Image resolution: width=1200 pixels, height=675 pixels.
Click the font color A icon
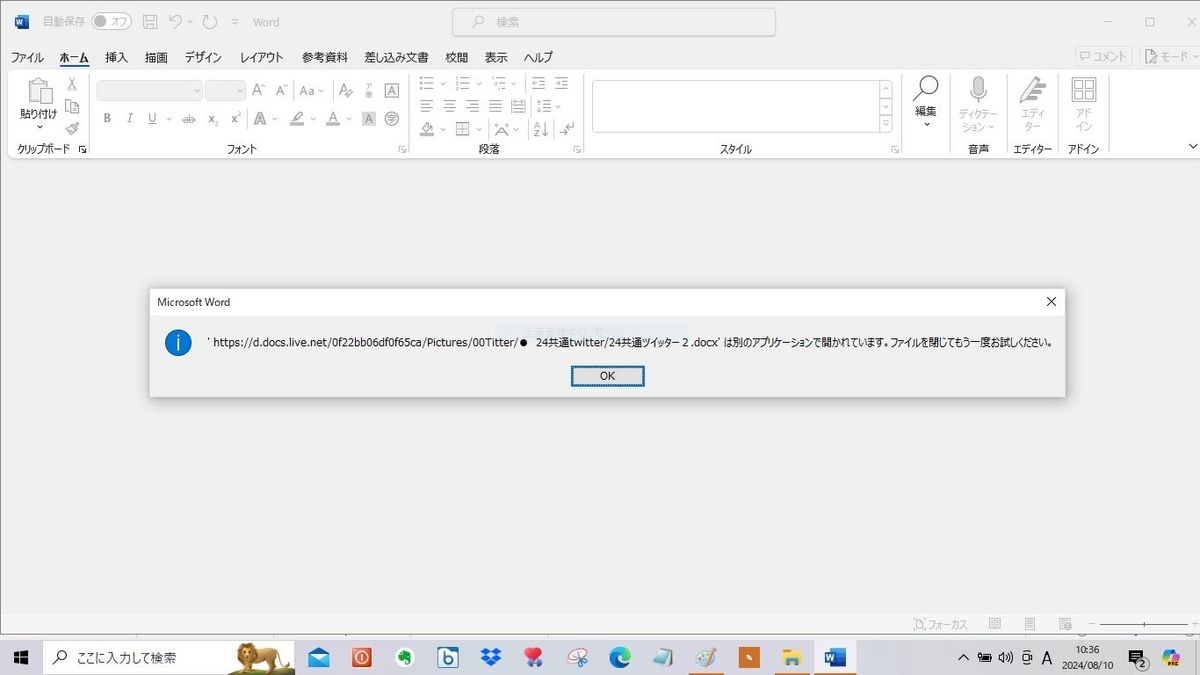[334, 118]
